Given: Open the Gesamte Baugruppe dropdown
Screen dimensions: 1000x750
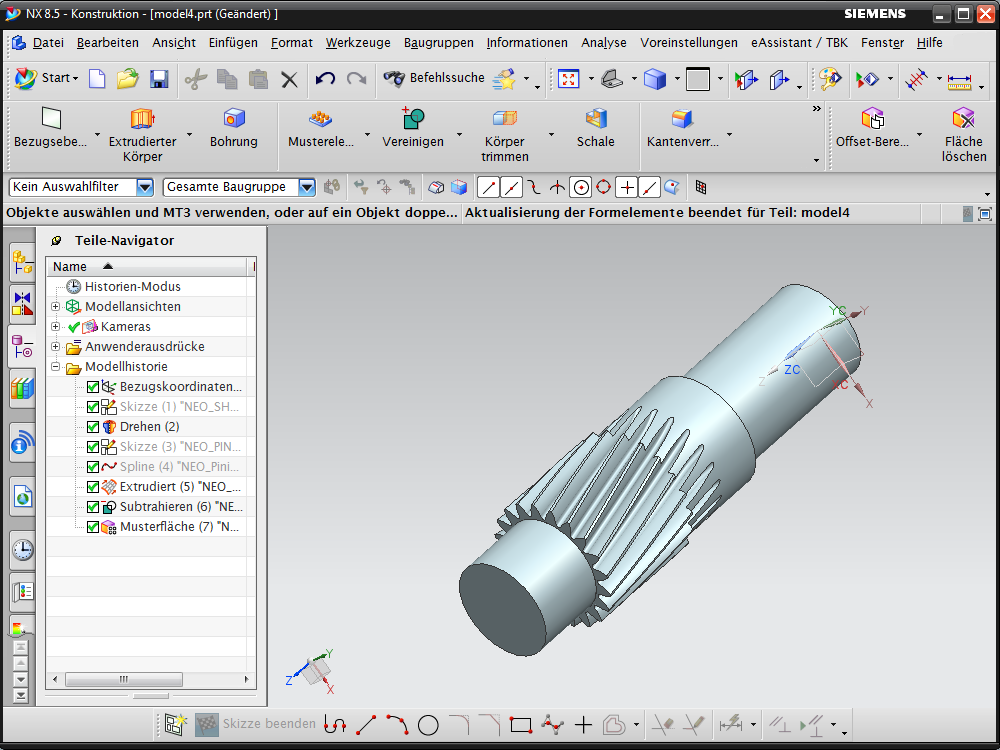Looking at the screenshot, I should (306, 187).
